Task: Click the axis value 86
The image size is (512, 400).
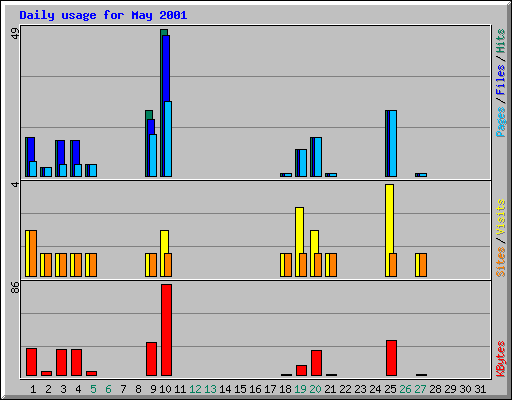Action: (15, 287)
